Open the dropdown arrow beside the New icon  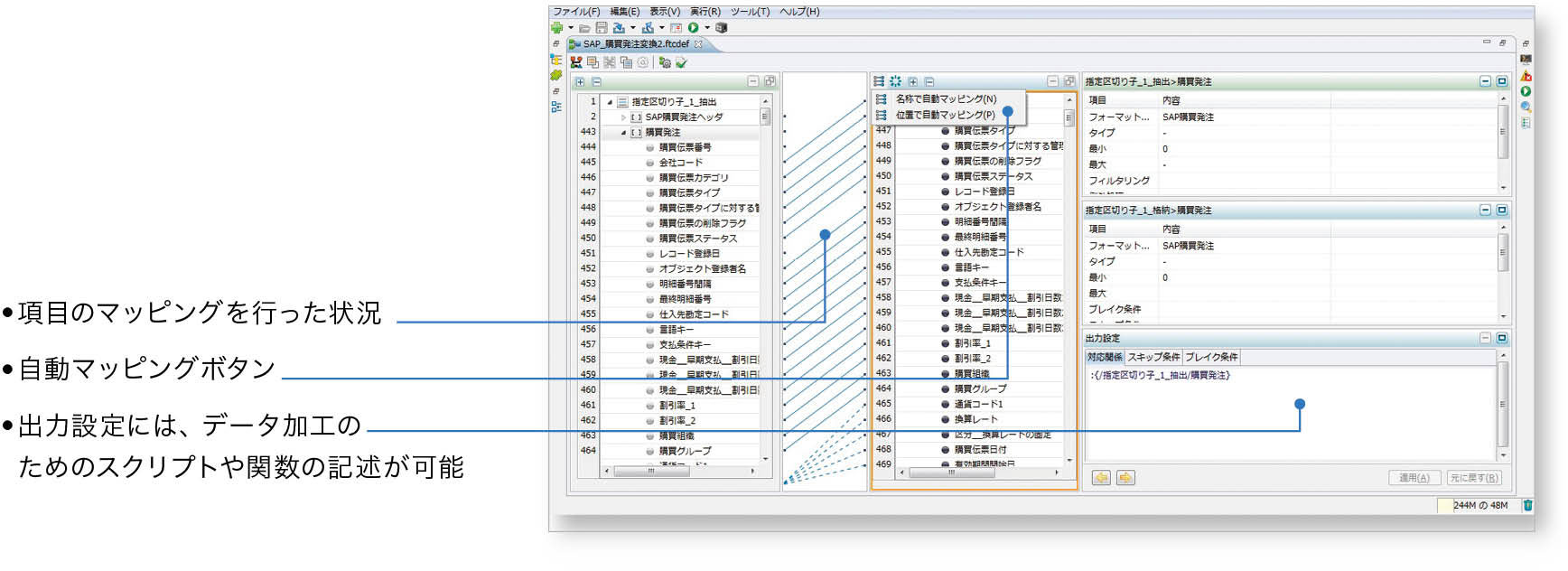[x=571, y=28]
